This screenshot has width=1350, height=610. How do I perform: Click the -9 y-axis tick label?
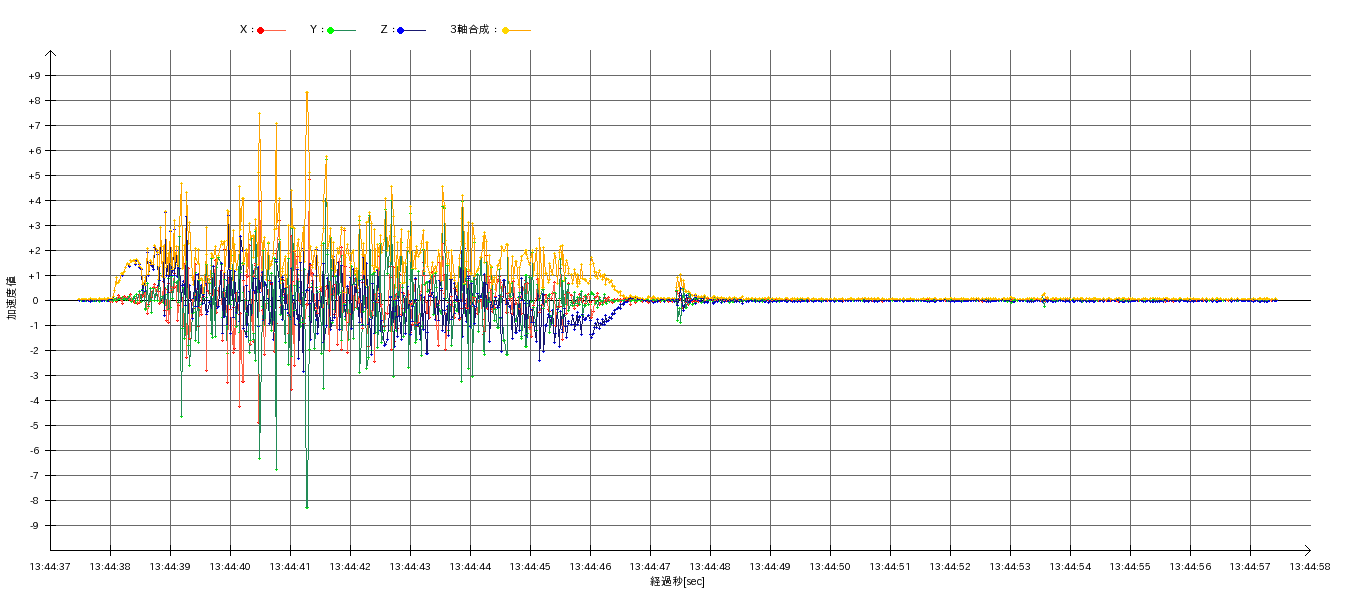[35, 526]
